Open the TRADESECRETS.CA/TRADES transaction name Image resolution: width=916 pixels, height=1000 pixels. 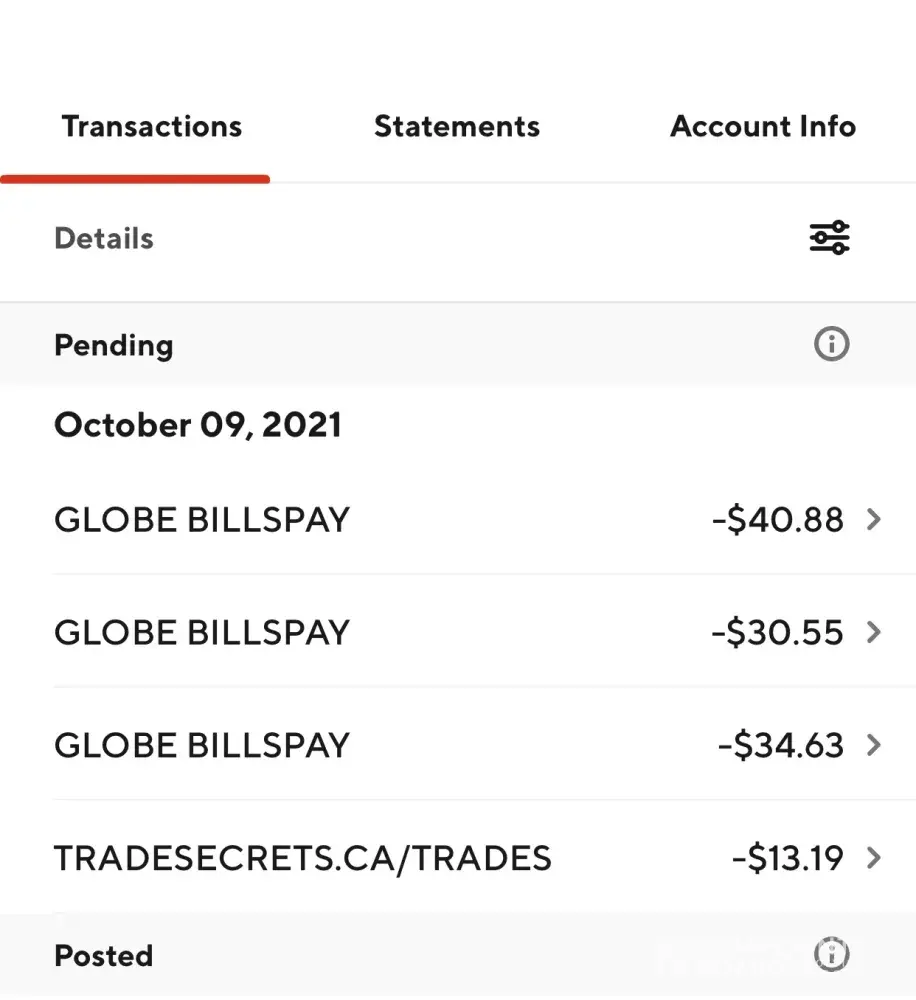point(303,858)
